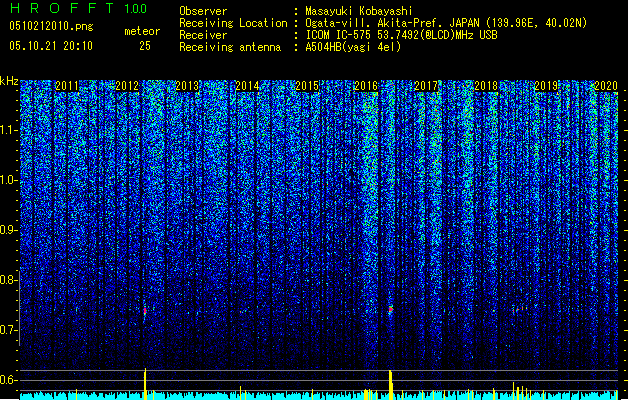Click the HROFFT 1.0.0 title text
The image size is (629, 400).
pos(79,8)
